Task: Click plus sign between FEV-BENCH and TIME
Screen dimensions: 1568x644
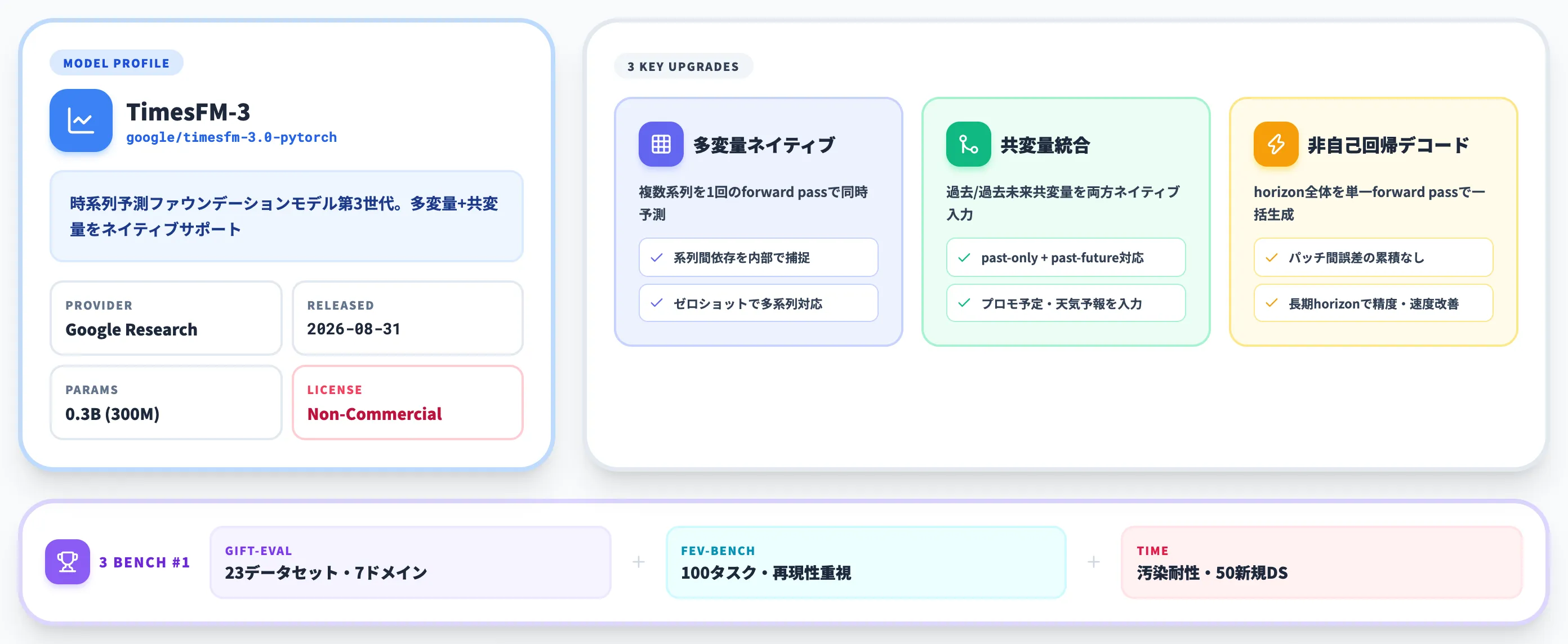Action: [1094, 562]
